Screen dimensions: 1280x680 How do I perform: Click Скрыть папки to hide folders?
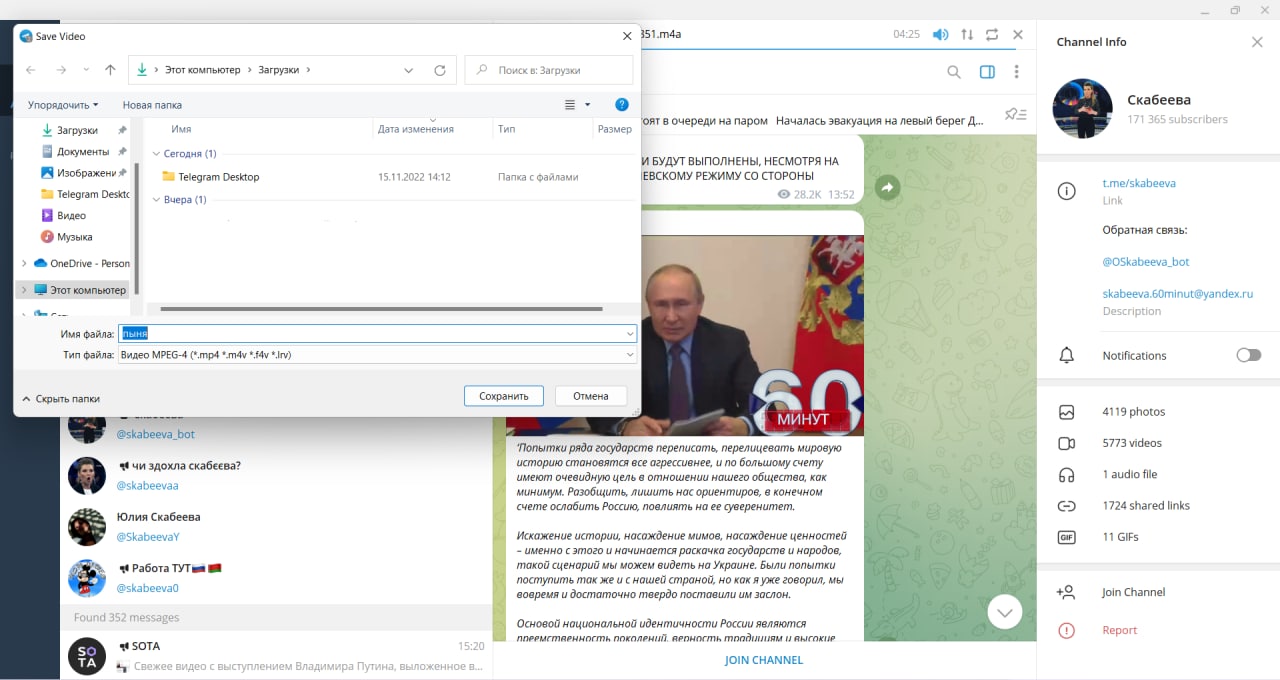61,398
